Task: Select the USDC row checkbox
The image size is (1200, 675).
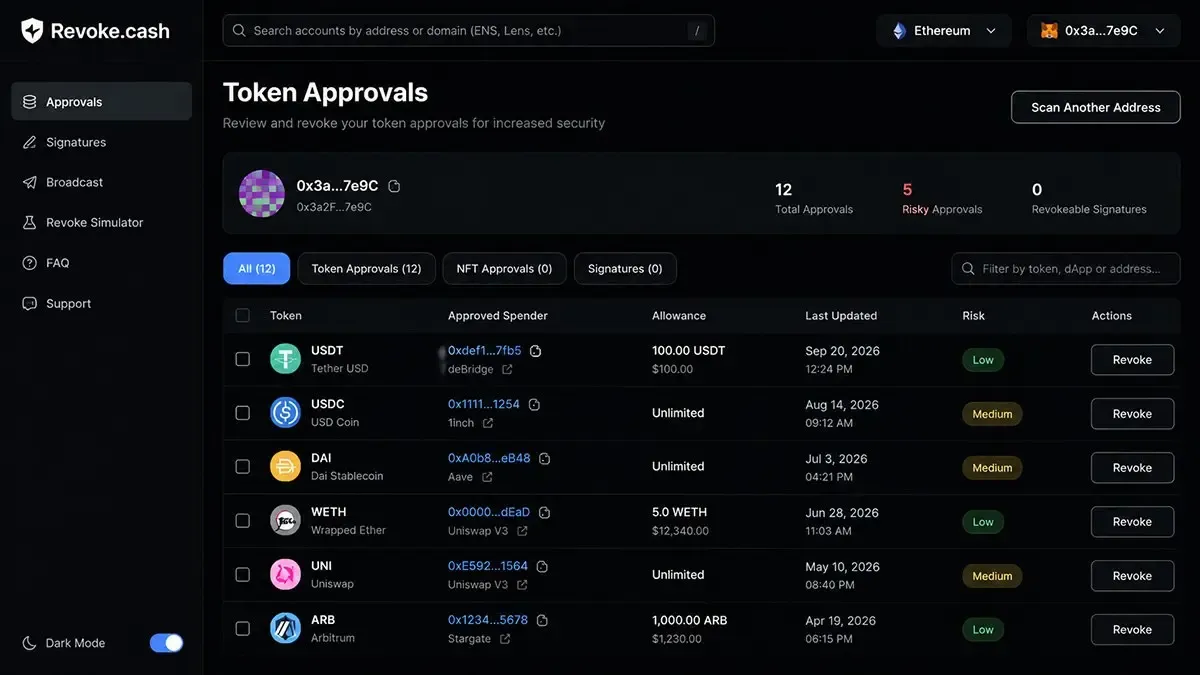Action: 242,413
